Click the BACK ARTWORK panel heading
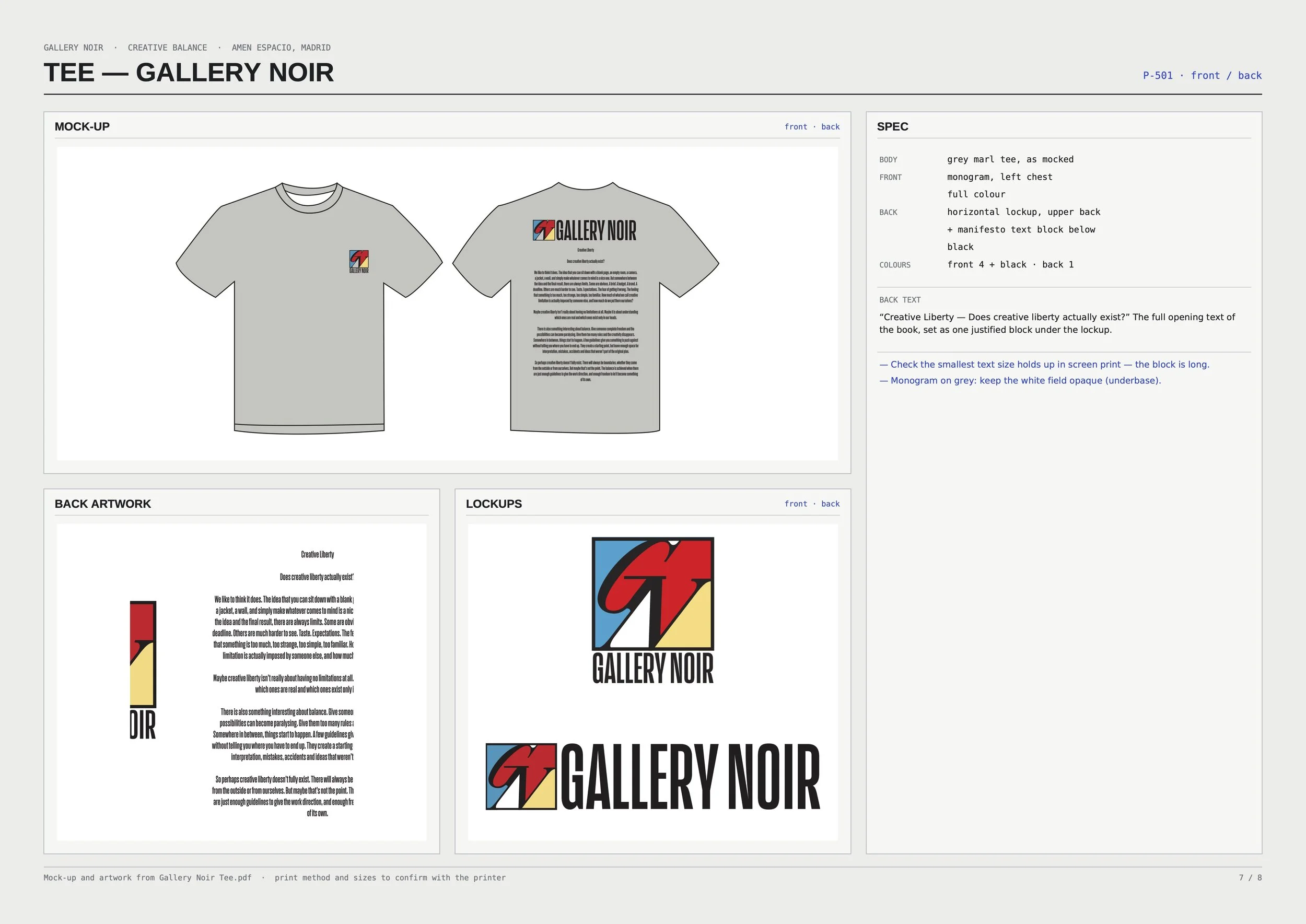Screen dimensions: 1306x924 coord(103,504)
